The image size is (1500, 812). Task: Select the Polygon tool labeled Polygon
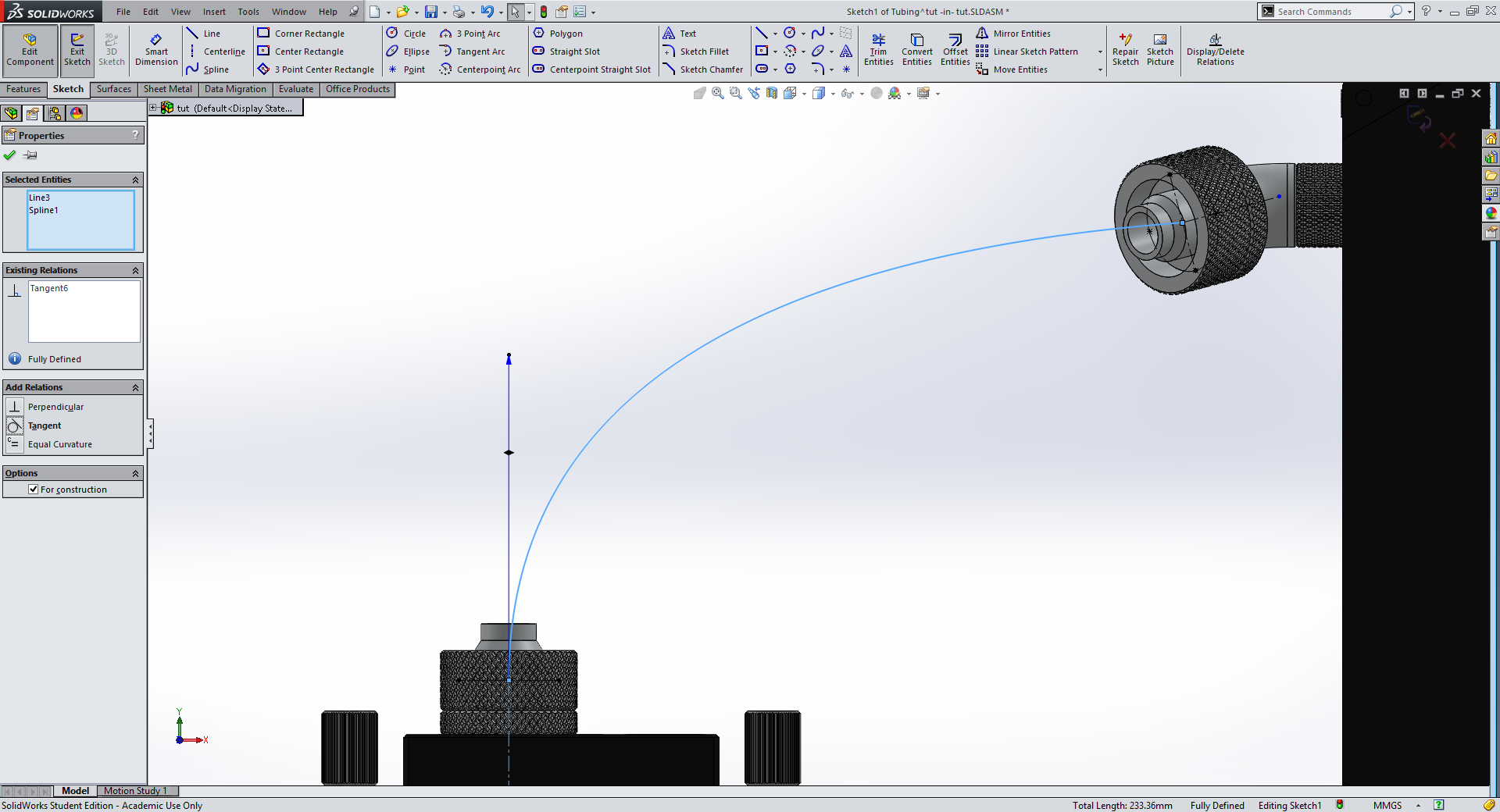(x=558, y=34)
